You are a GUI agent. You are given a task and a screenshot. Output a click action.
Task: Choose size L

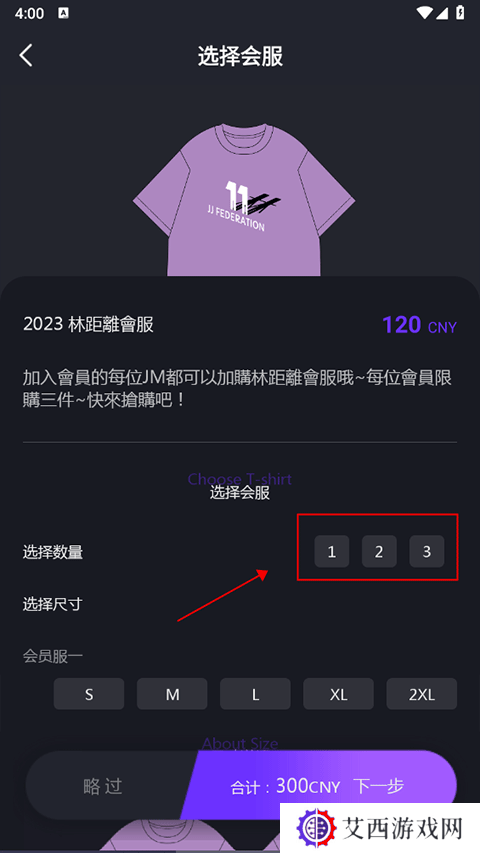click(x=255, y=694)
